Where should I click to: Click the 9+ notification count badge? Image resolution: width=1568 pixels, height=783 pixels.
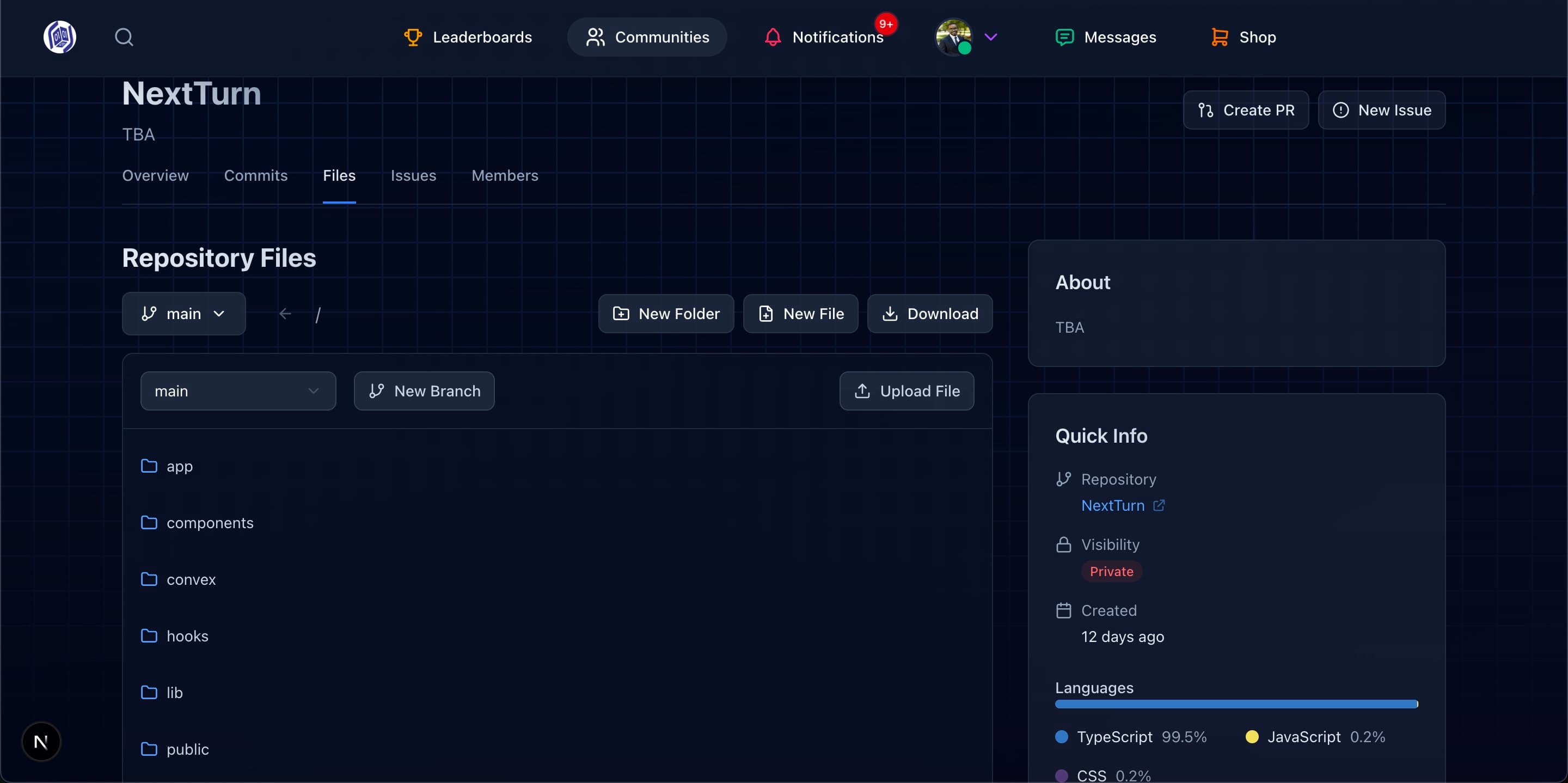(x=886, y=24)
